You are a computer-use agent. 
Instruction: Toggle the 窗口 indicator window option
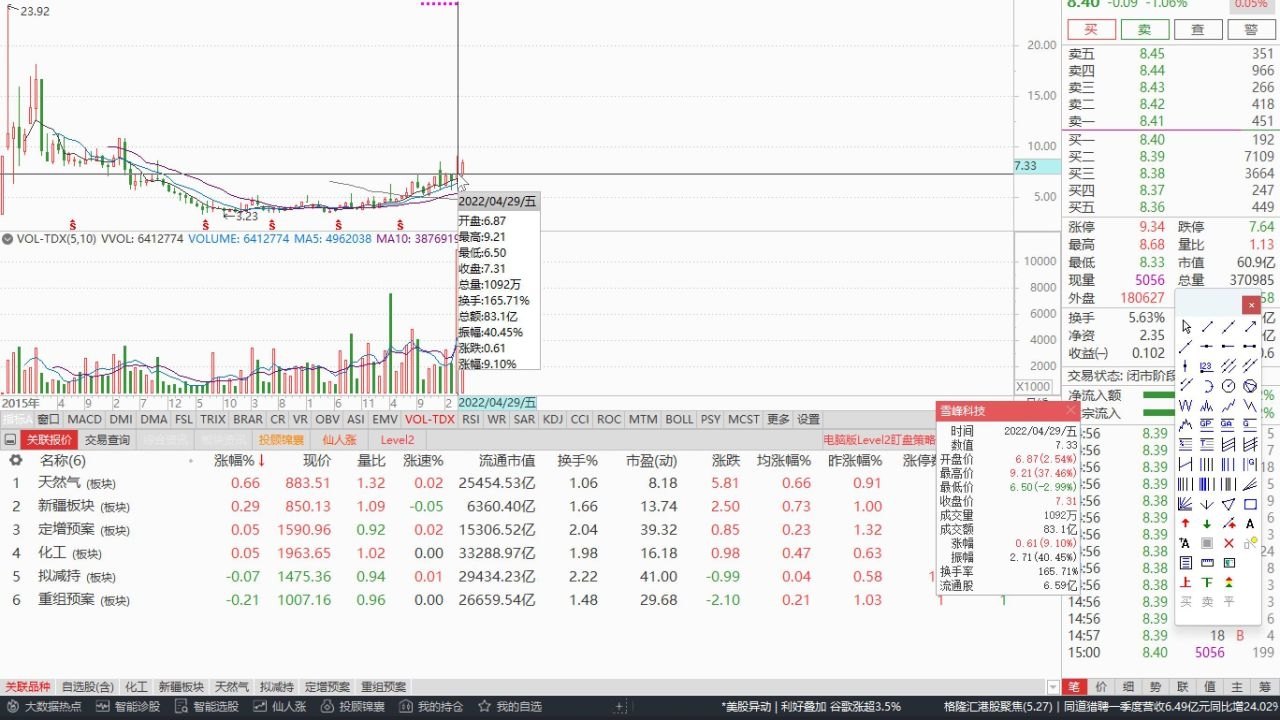click(x=48, y=420)
